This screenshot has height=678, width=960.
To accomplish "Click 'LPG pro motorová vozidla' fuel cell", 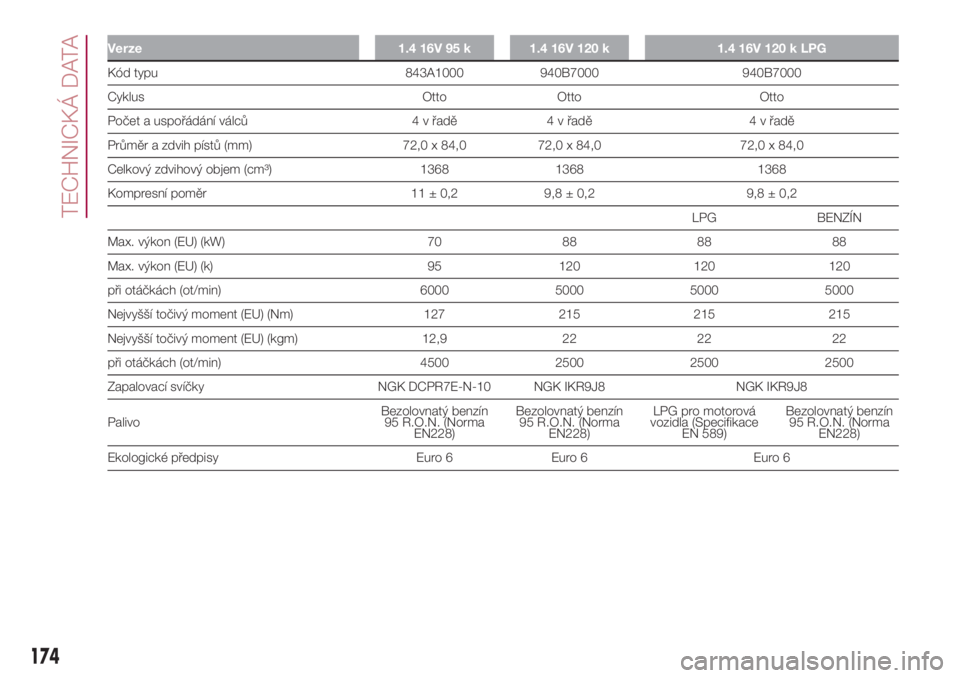I will 704,423.
